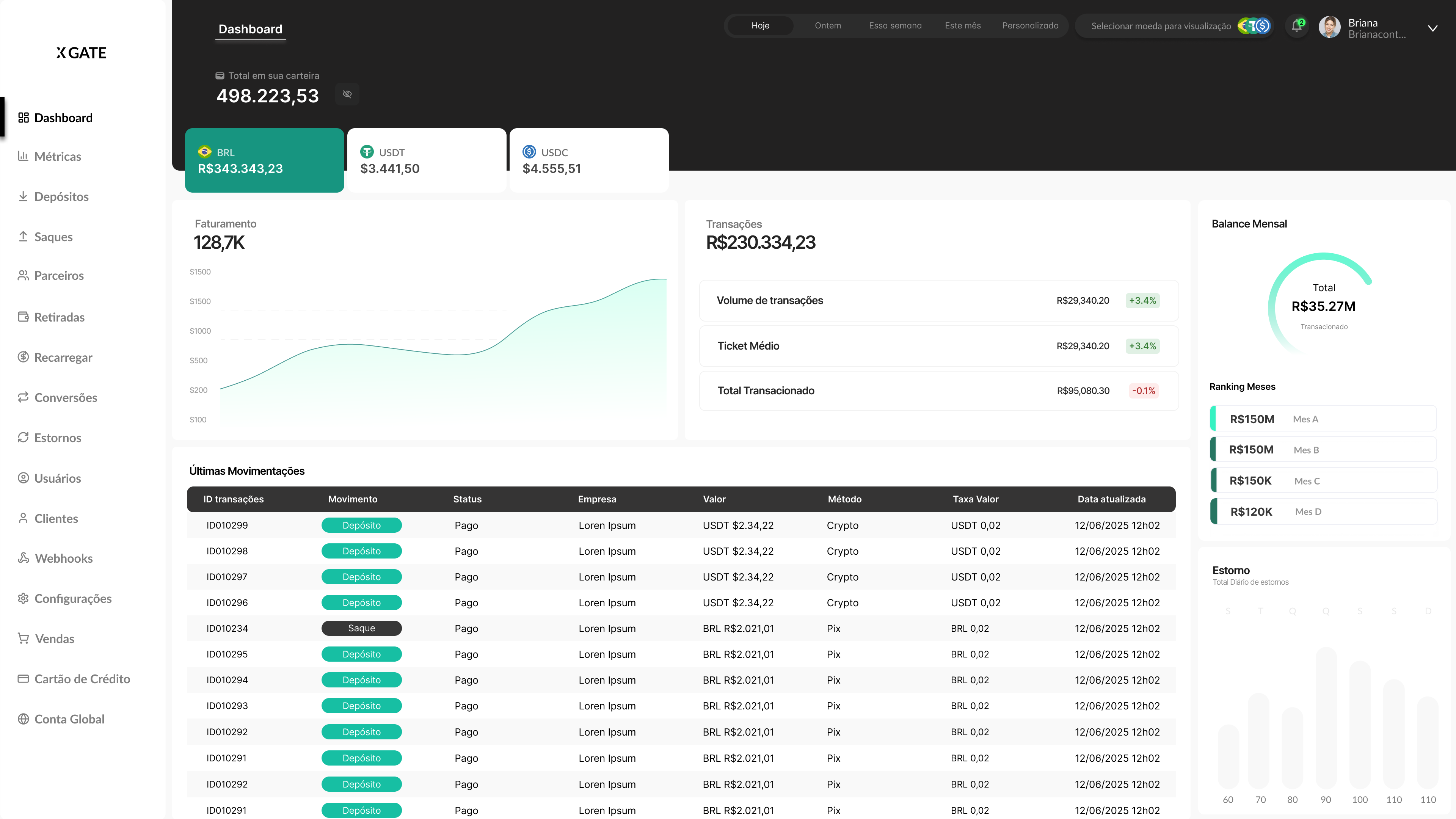Click the Conversões arrows icon
1456x819 pixels.
tap(23, 397)
